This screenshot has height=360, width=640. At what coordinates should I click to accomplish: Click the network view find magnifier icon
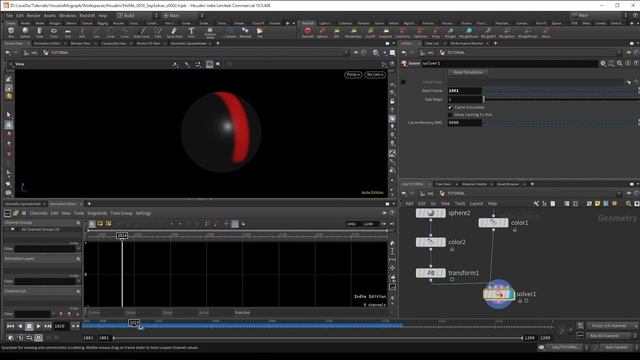pyautogui.click(x=628, y=203)
